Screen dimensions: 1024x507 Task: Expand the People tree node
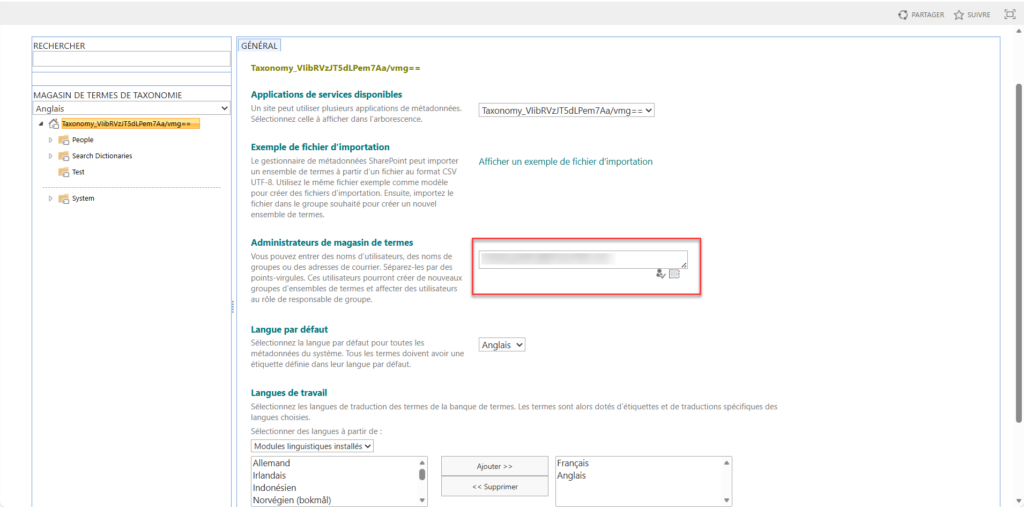(x=50, y=140)
